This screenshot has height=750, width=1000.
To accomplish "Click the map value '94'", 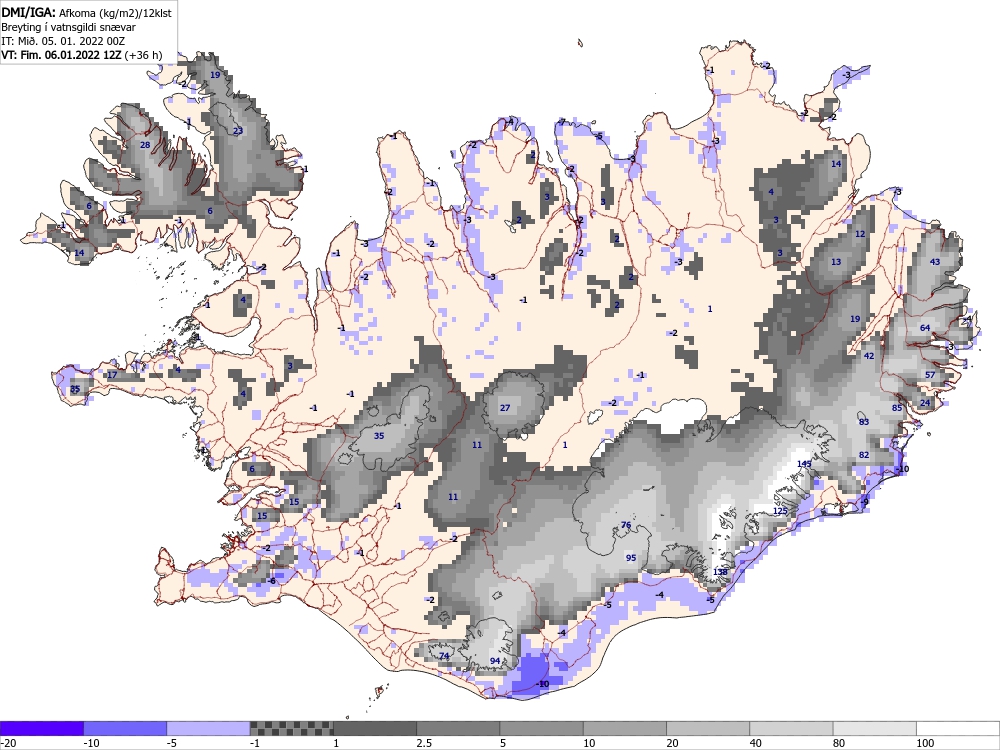I will 495,661.
